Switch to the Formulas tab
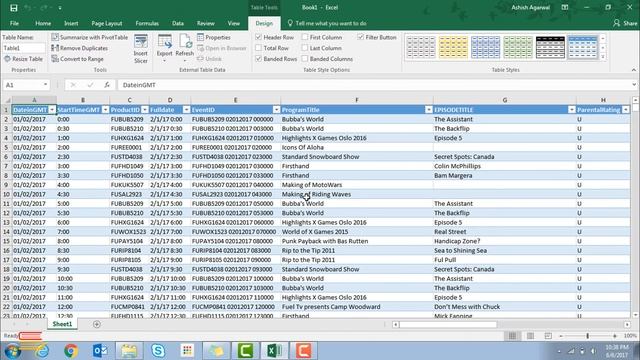640x360 pixels. [147, 23]
